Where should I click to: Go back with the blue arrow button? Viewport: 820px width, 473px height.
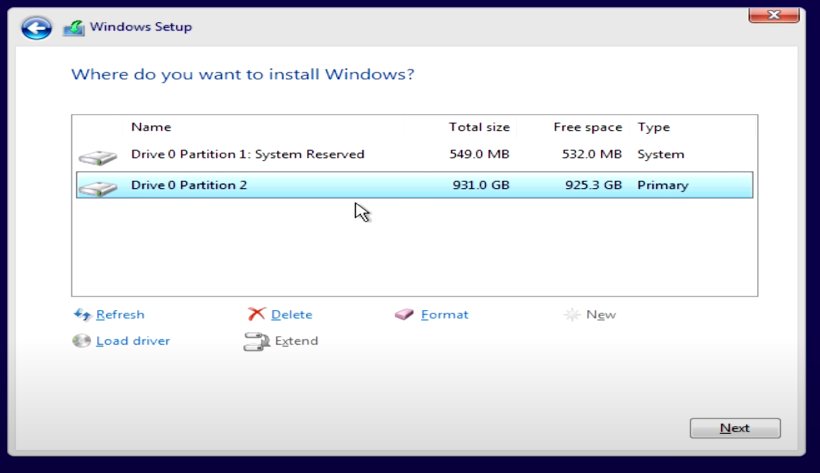pos(37,28)
